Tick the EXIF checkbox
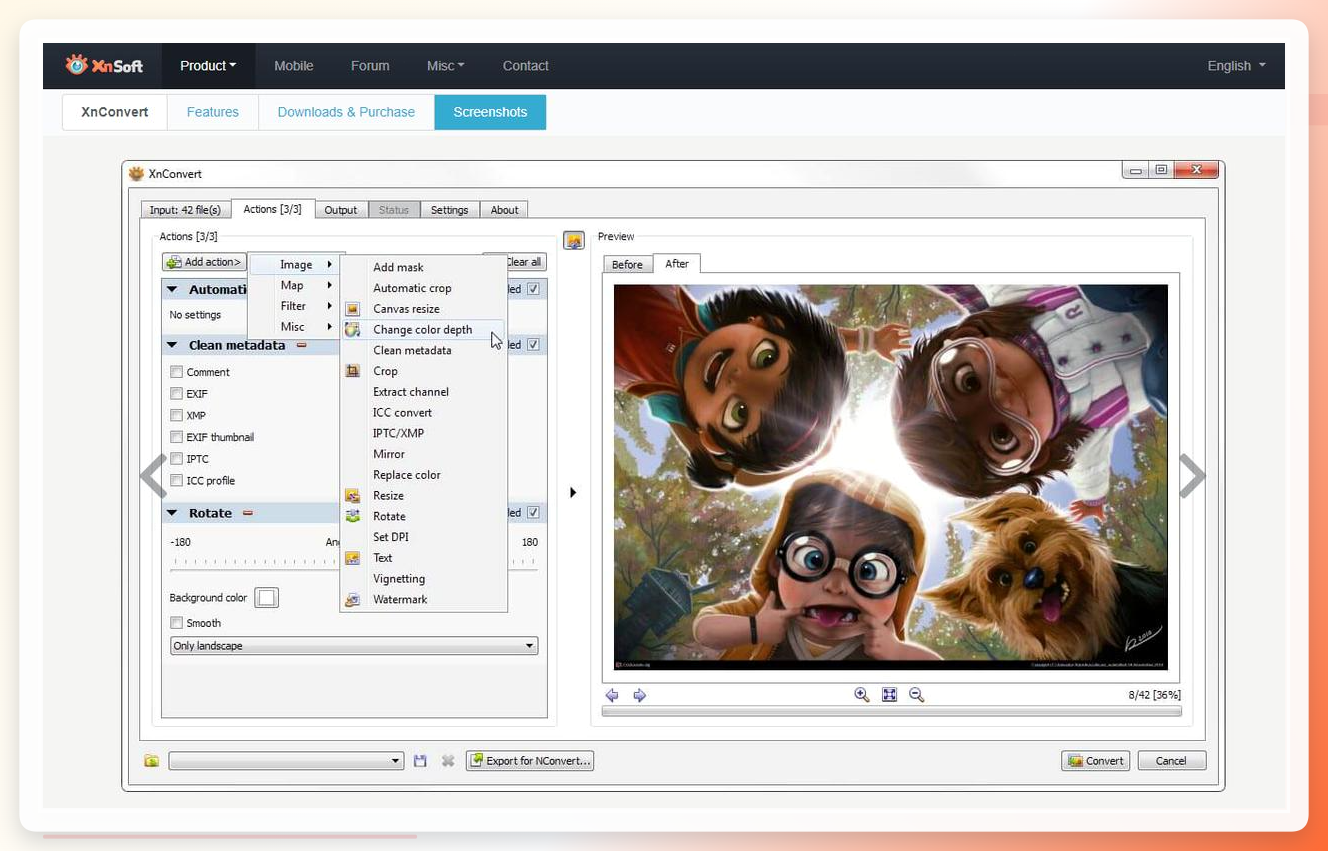The width and height of the screenshot is (1328, 851). [x=176, y=394]
